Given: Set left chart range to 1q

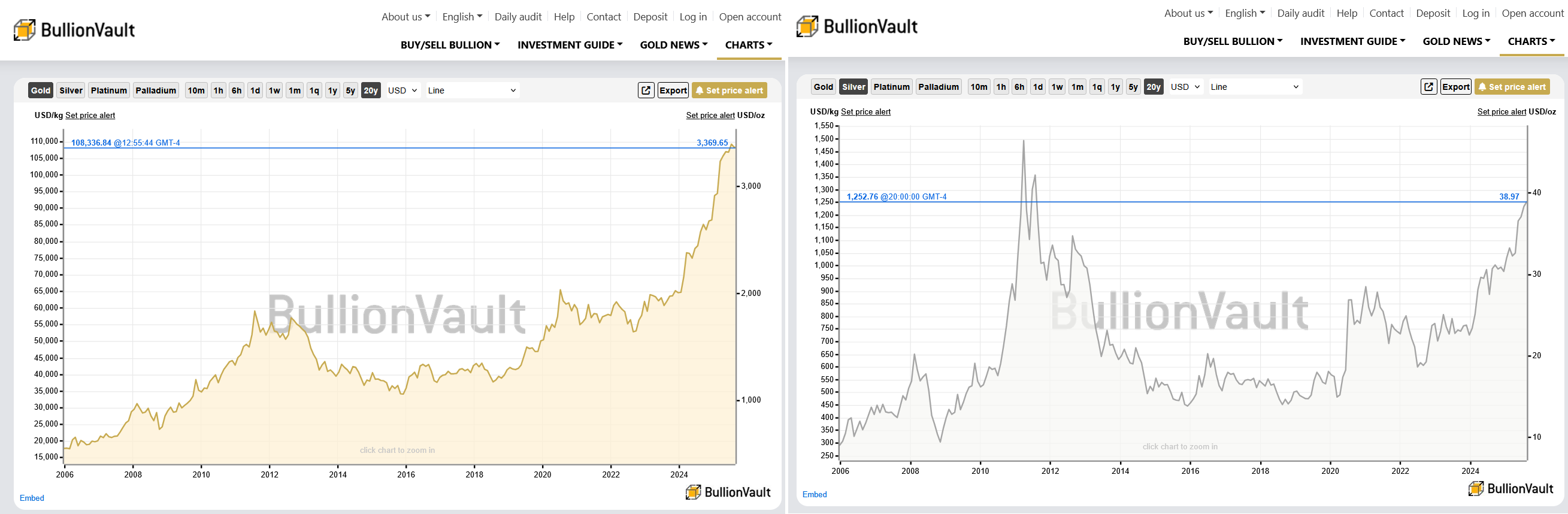Looking at the screenshot, I should tap(314, 90).
